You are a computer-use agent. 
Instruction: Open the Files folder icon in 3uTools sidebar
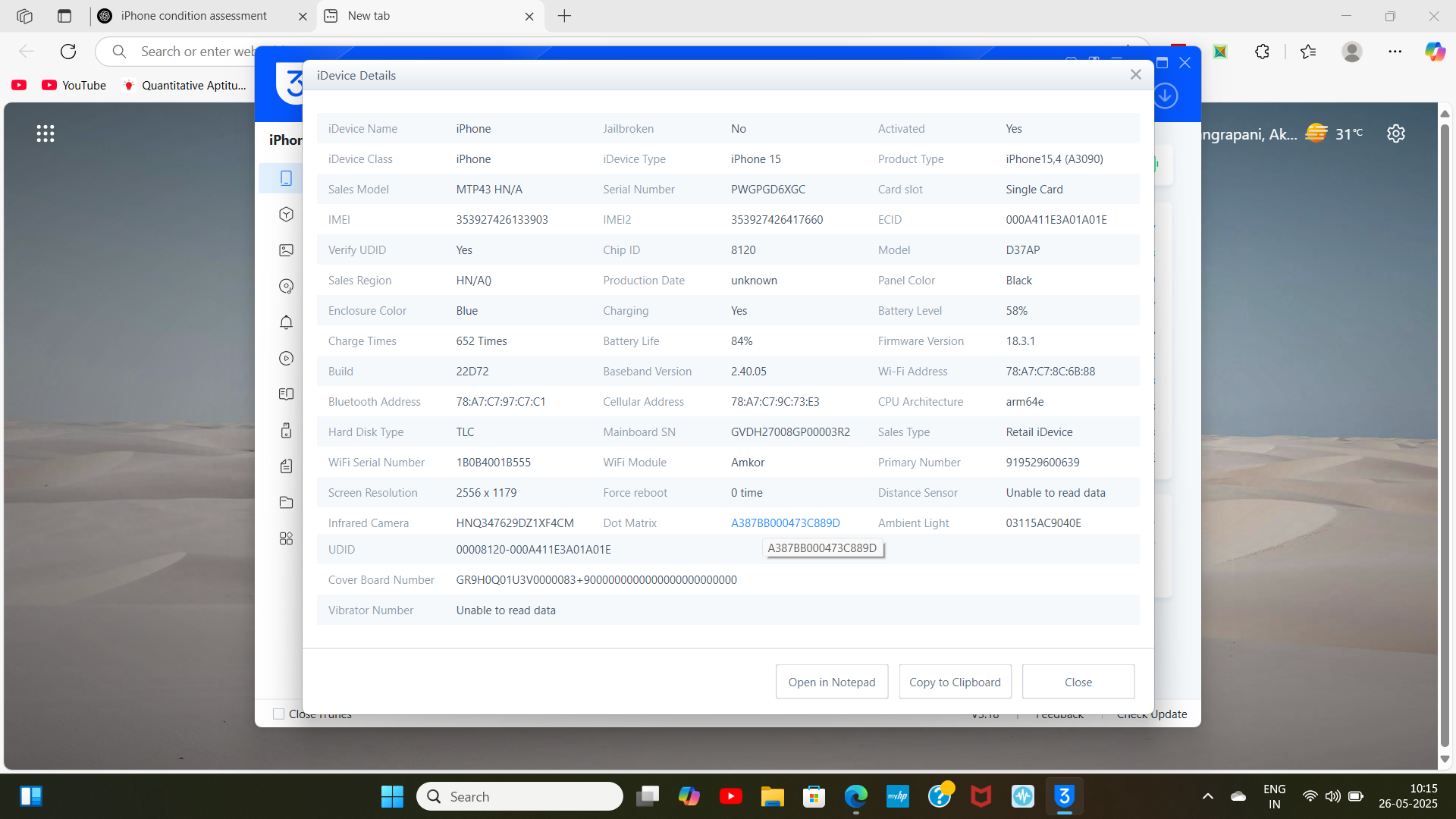[286, 502]
